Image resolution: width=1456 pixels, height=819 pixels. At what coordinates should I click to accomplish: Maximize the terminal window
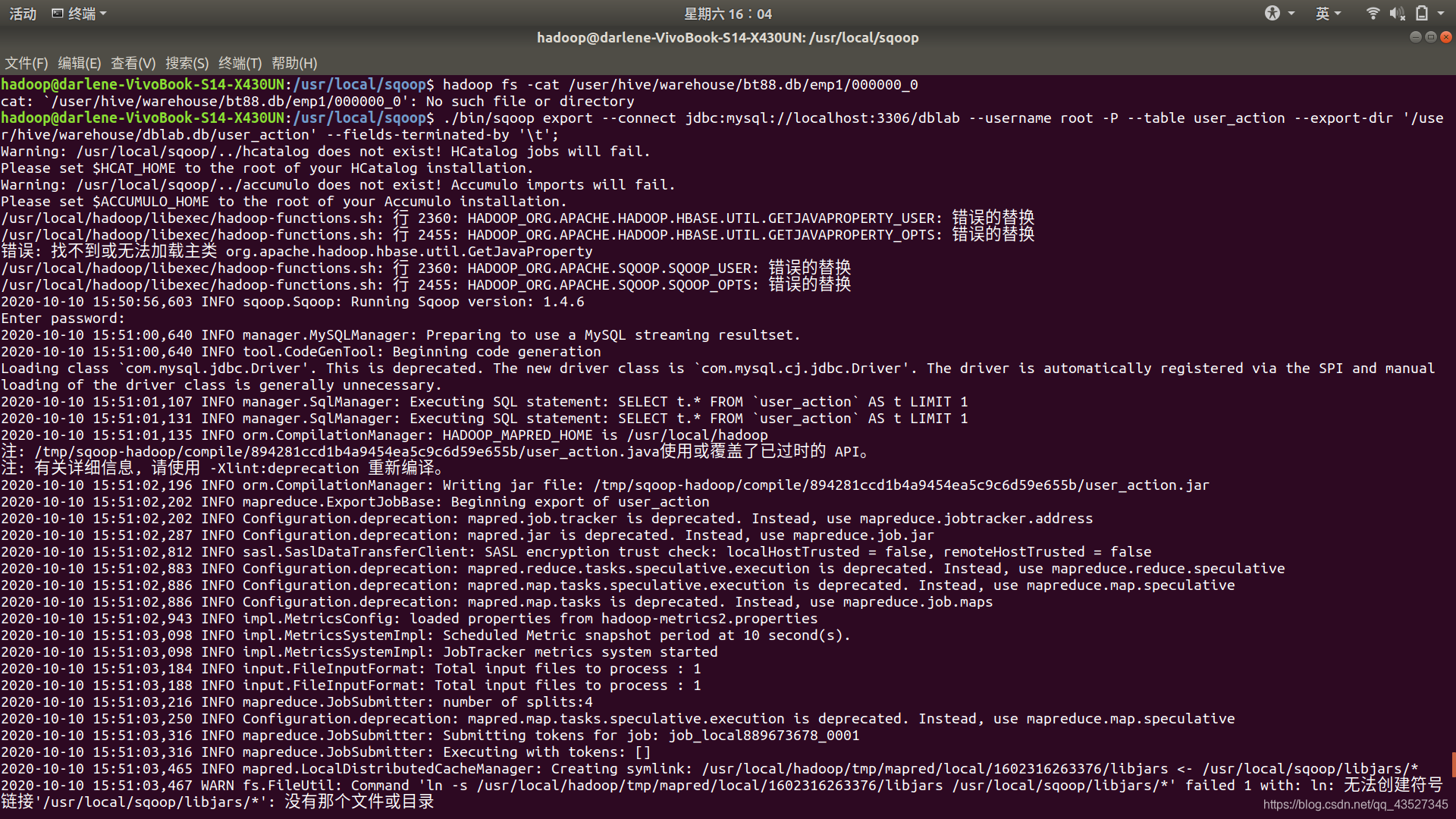[x=1430, y=37]
